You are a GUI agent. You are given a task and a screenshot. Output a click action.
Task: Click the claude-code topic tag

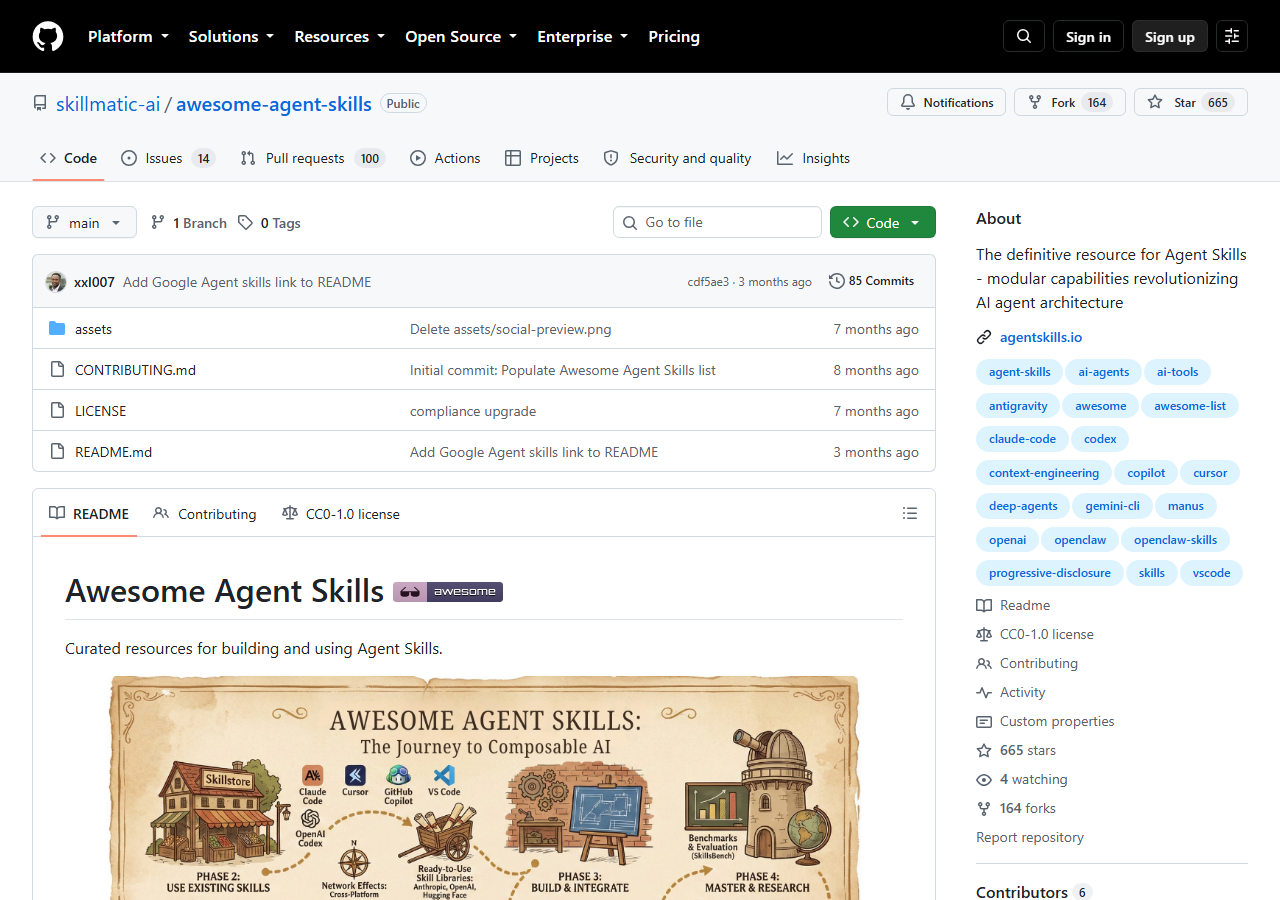[1022, 439]
